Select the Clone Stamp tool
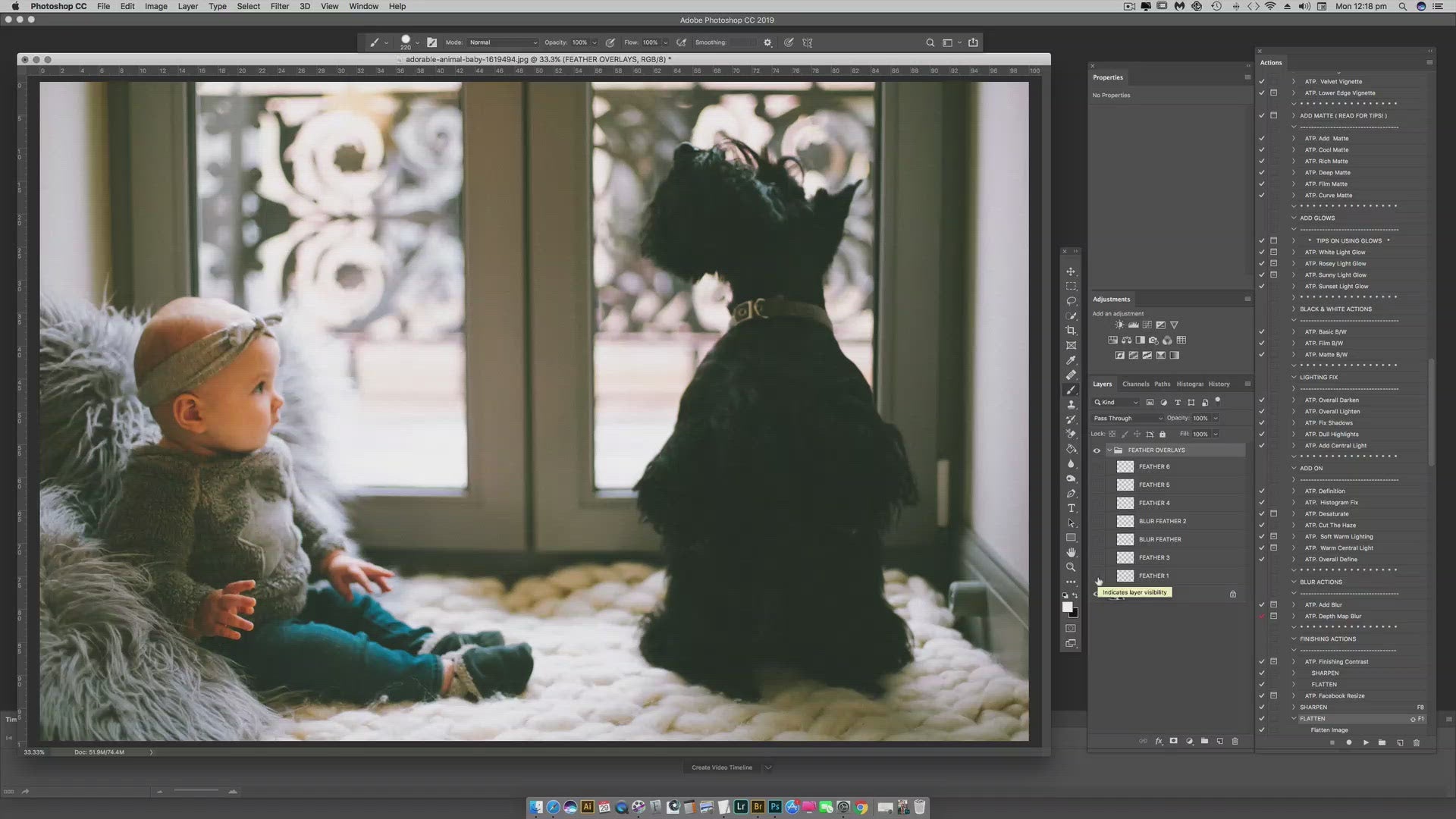 [1071, 405]
